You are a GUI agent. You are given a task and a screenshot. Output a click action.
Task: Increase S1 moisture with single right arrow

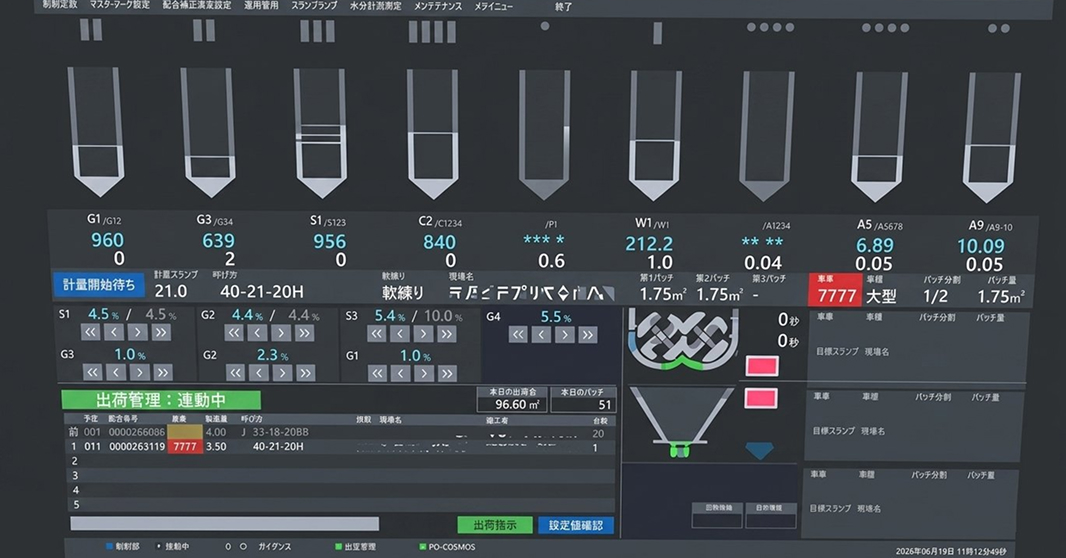tap(137, 332)
